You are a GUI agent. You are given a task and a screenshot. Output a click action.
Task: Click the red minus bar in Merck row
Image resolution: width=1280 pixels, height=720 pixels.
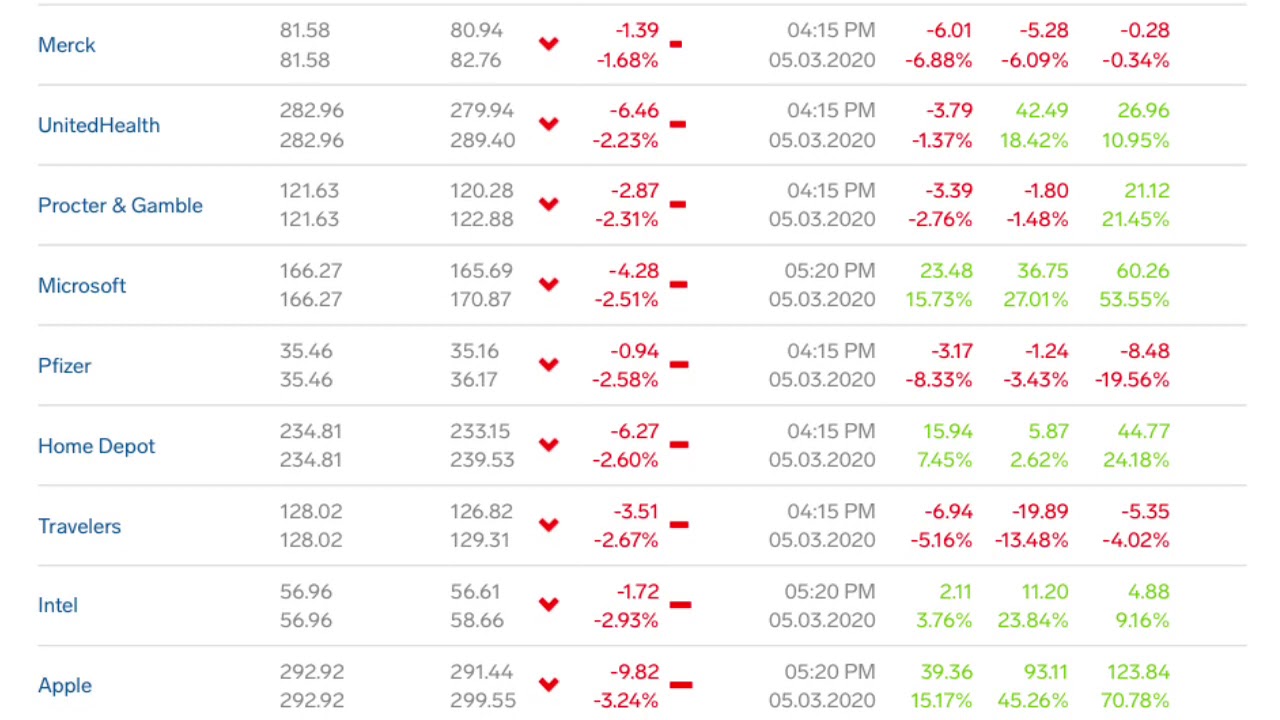pyautogui.click(x=676, y=44)
